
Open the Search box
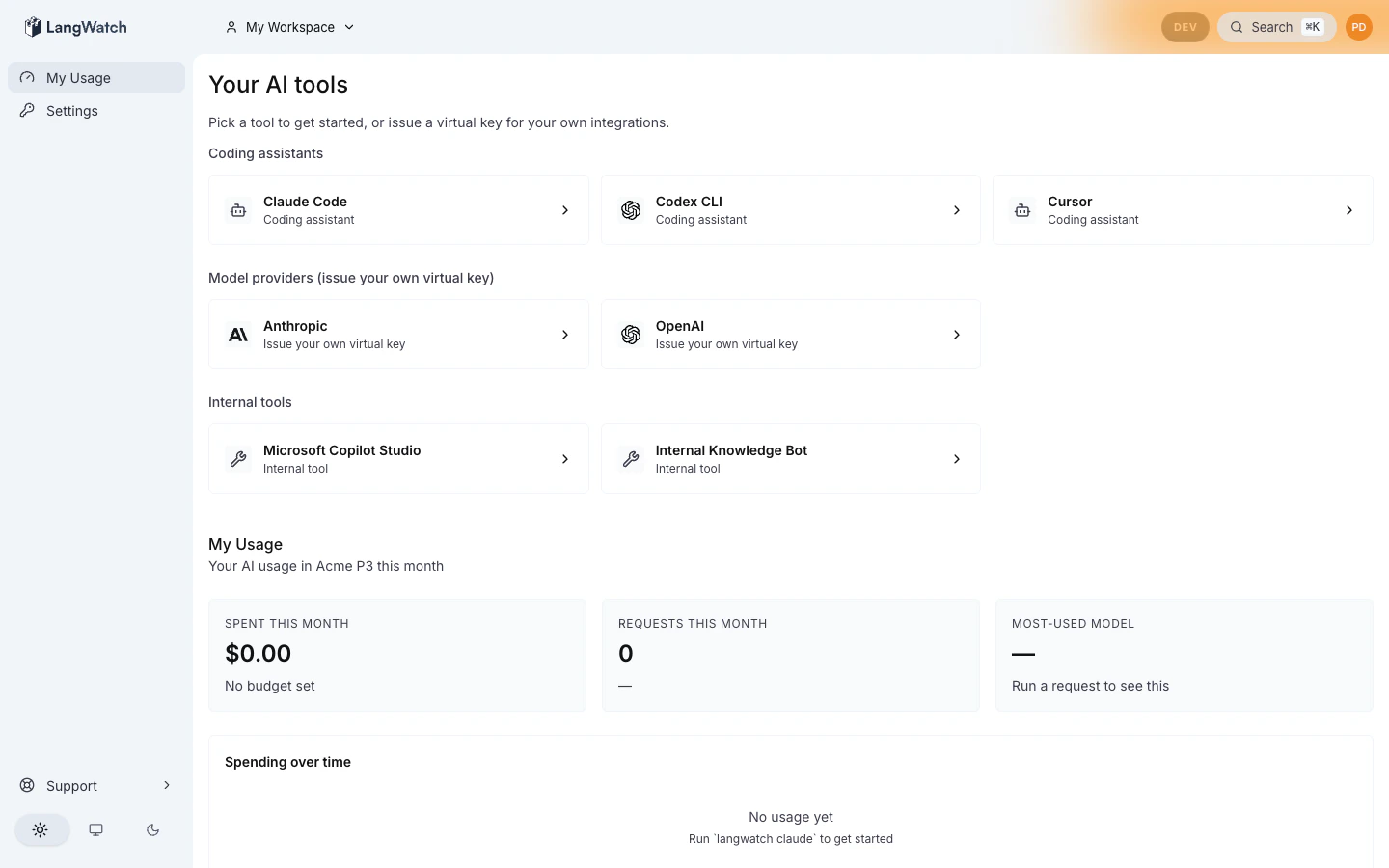(1277, 27)
